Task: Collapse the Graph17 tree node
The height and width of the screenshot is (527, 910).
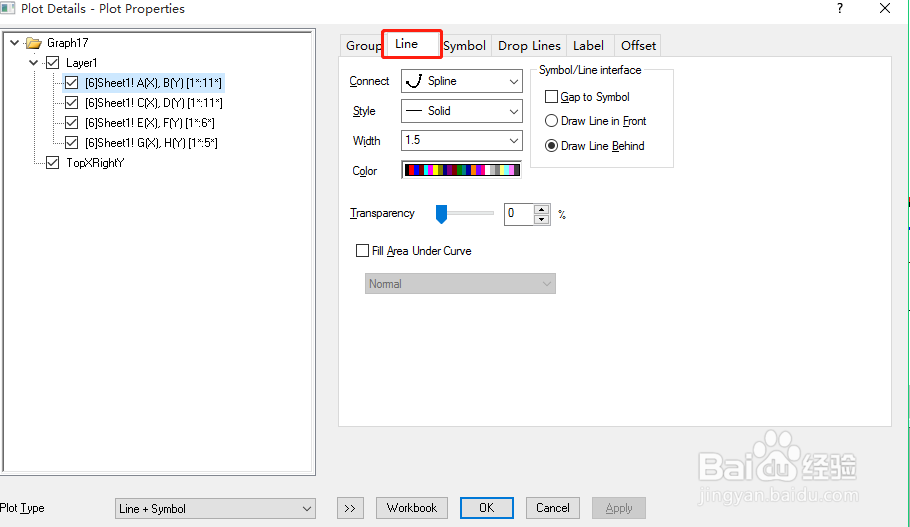Action: [x=15, y=43]
